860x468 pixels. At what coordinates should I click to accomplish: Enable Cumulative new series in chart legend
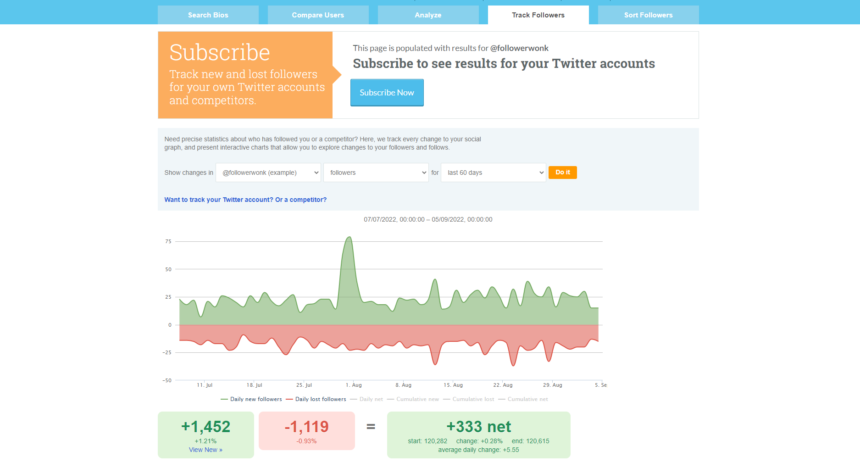click(418, 398)
